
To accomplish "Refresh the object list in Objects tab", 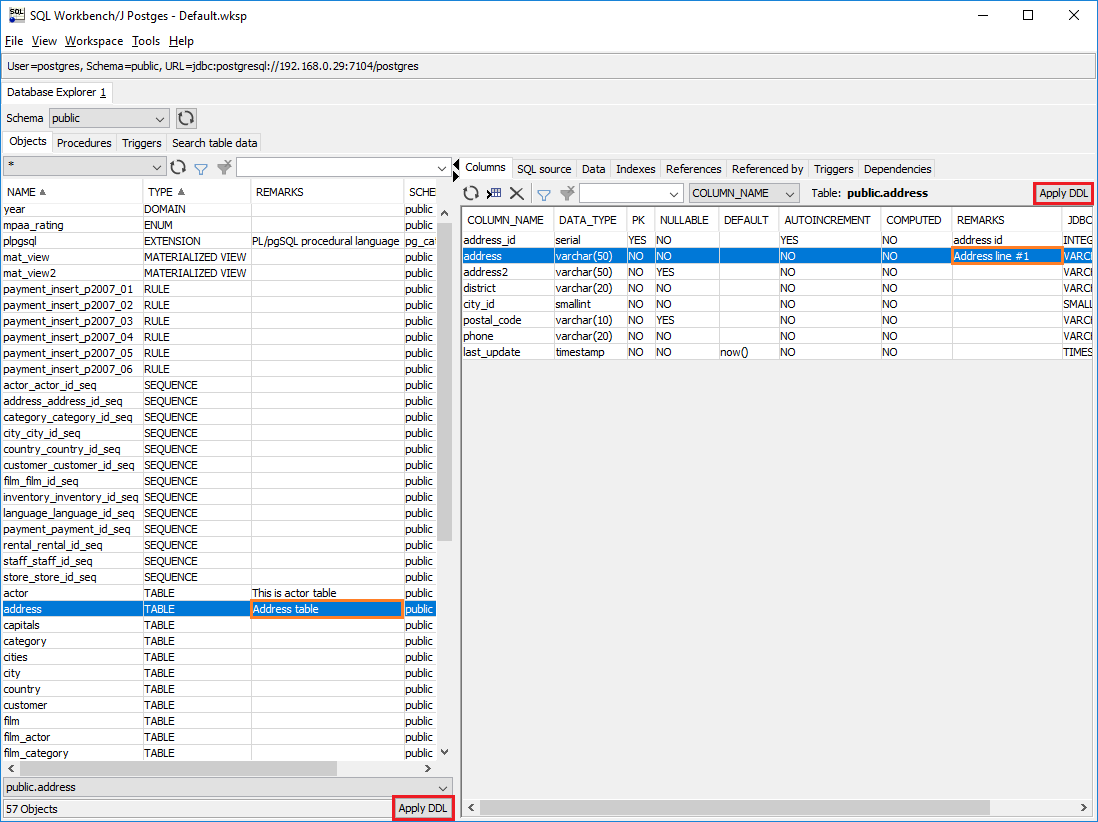I will [178, 168].
